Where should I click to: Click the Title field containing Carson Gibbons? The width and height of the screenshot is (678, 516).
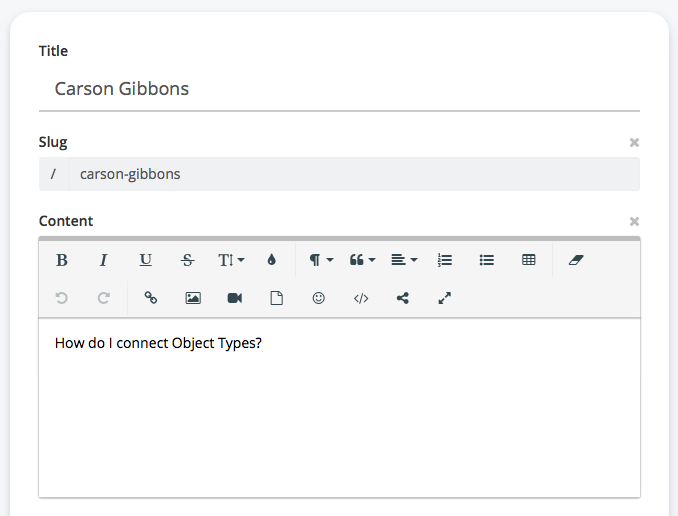click(x=339, y=89)
